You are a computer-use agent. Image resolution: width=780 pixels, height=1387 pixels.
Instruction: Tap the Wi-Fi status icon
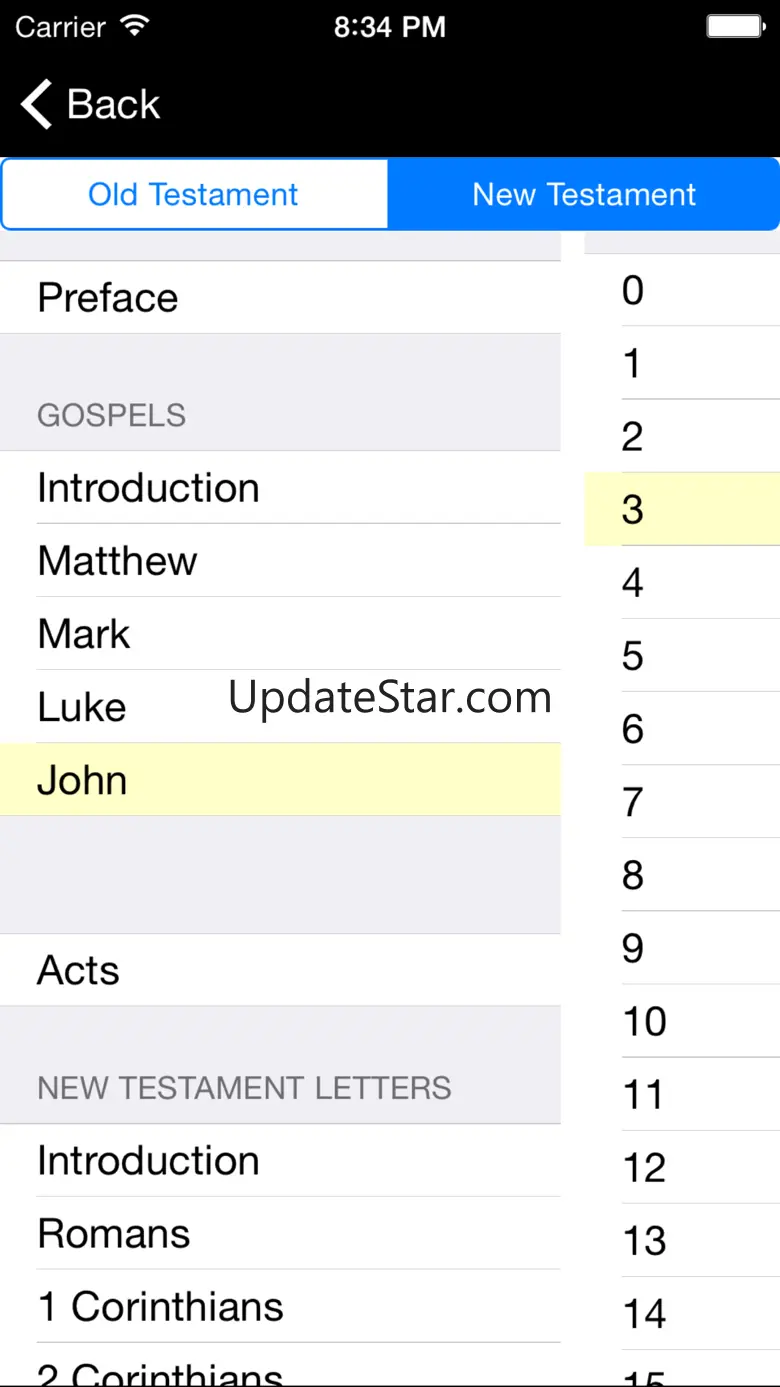(x=133, y=26)
